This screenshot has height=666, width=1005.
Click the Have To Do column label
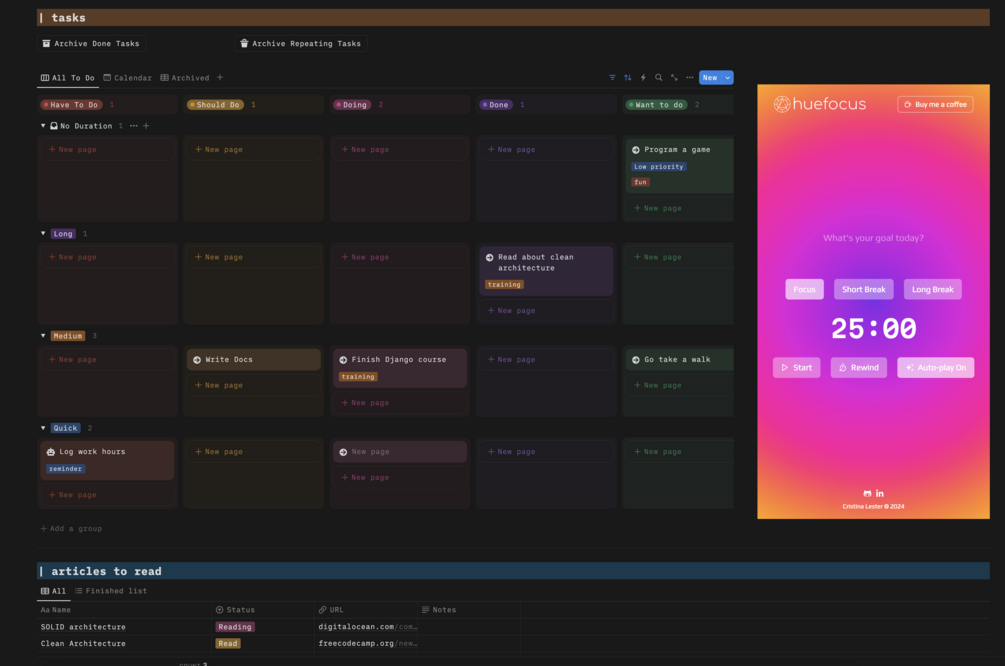pyautogui.click(x=71, y=104)
